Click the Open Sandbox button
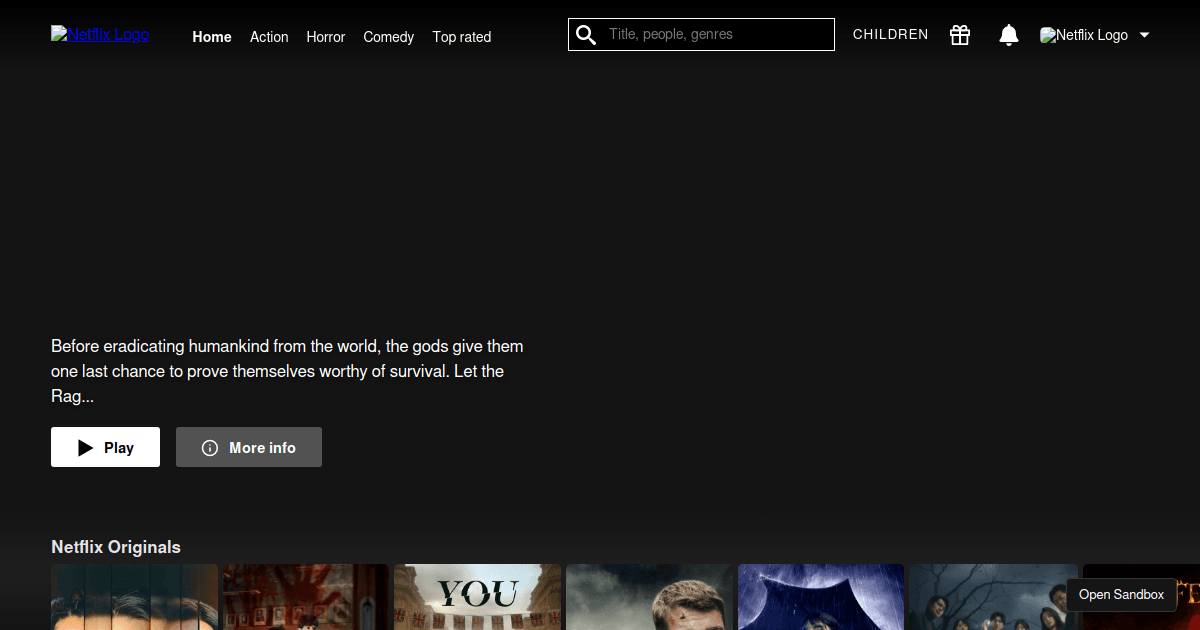This screenshot has width=1200, height=630. pos(1121,594)
